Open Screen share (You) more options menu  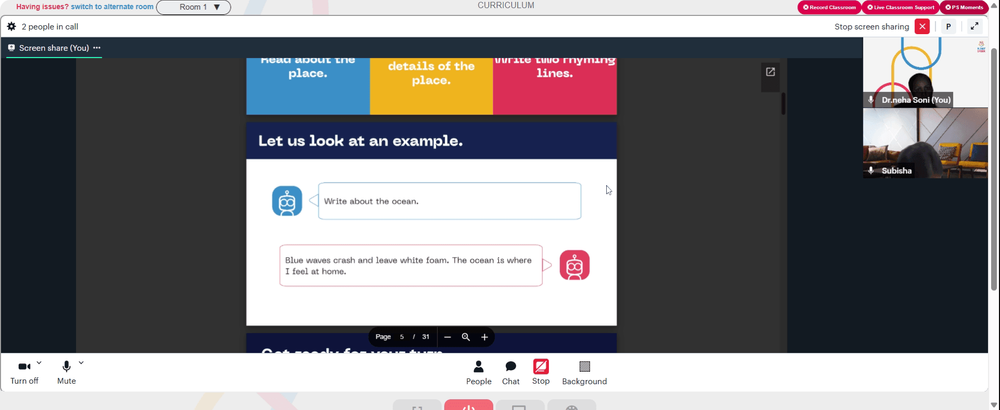click(x=97, y=48)
